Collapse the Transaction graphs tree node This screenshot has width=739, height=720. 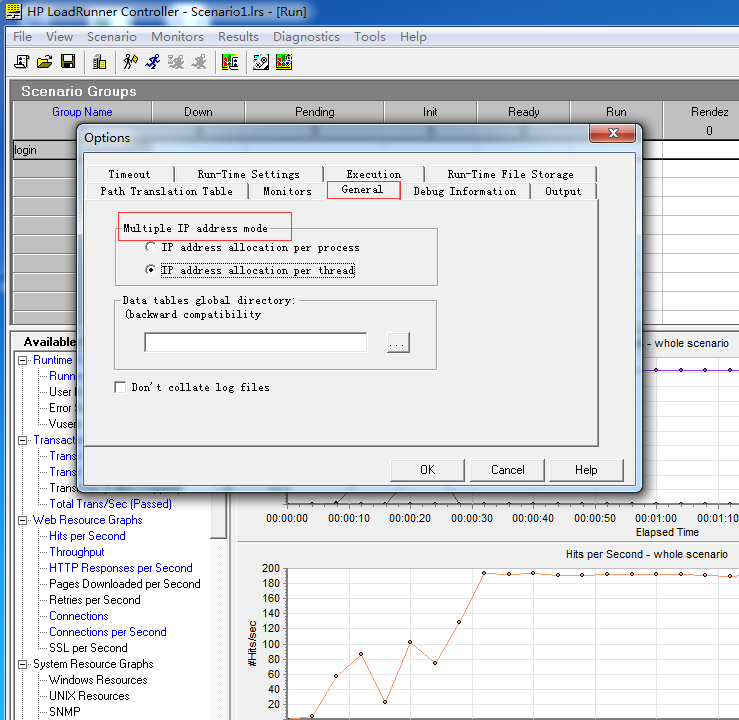pyautogui.click(x=22, y=441)
